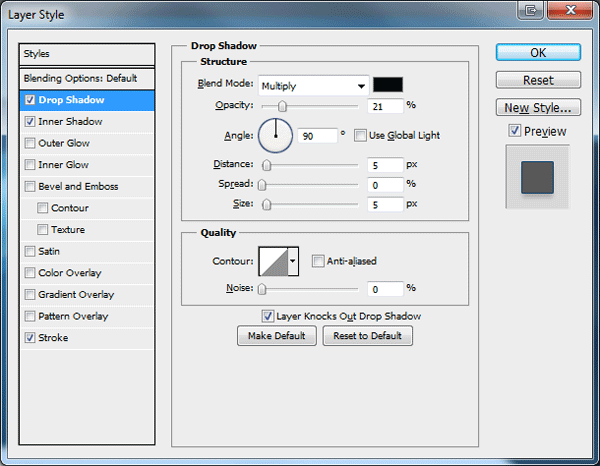
Task: Open Gradient Overlay settings panel
Action: (76, 295)
